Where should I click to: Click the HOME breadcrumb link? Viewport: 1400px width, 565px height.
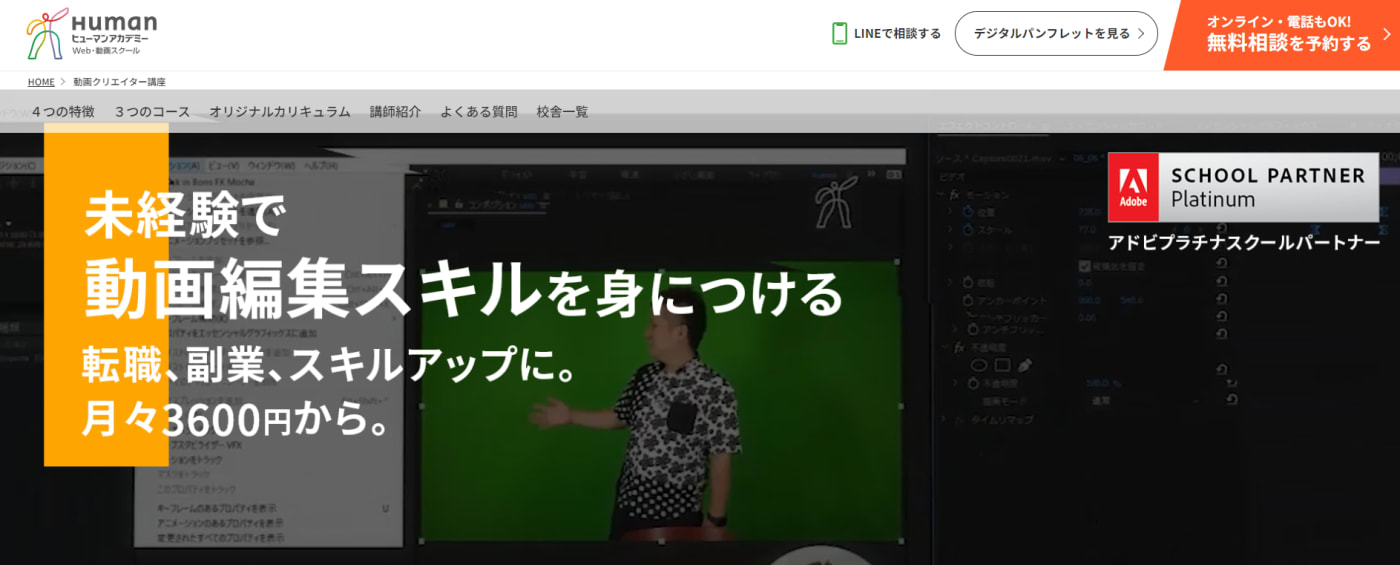tap(41, 82)
